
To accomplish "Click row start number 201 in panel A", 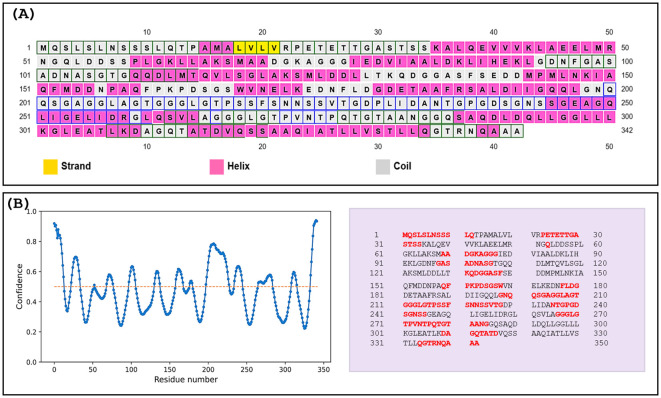I will pos(25,103).
